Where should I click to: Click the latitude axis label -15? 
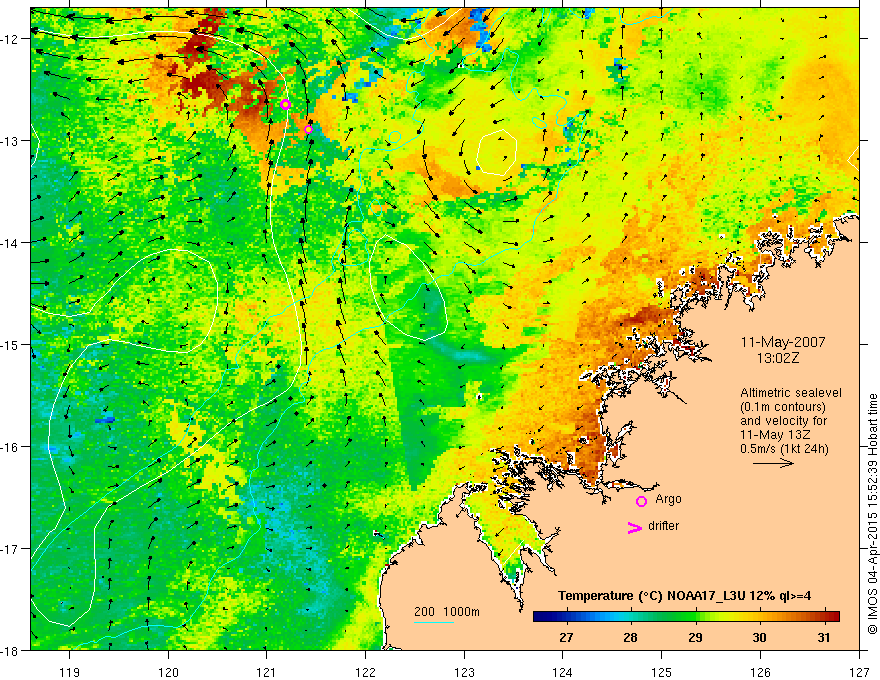point(11,344)
